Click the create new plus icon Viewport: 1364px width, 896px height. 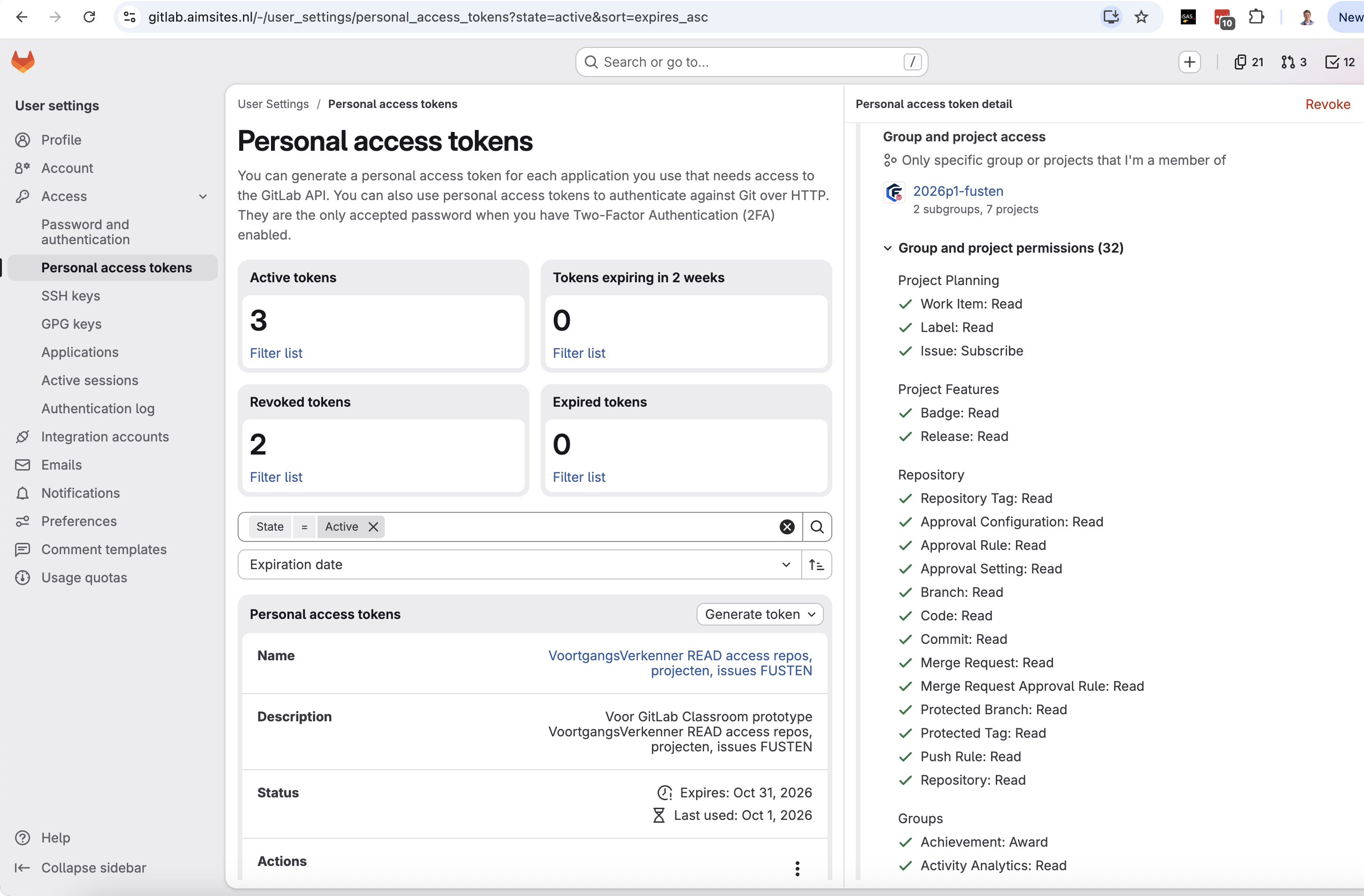click(x=1190, y=62)
